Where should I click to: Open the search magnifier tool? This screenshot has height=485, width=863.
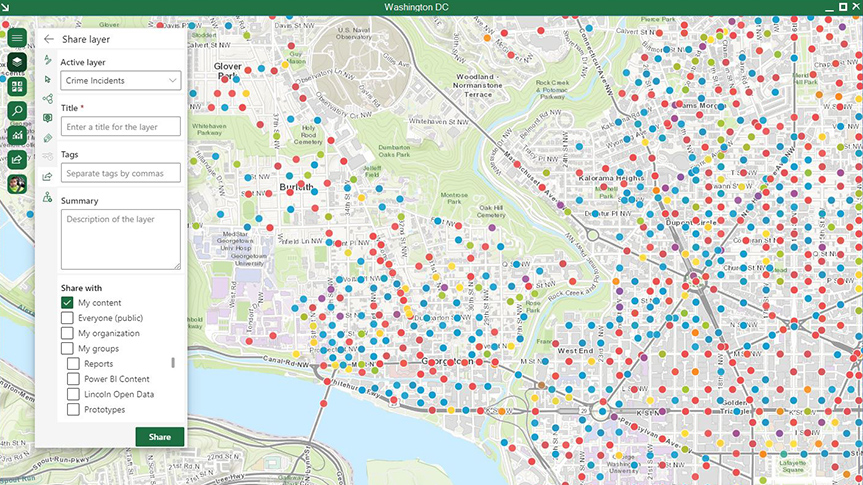point(17,111)
